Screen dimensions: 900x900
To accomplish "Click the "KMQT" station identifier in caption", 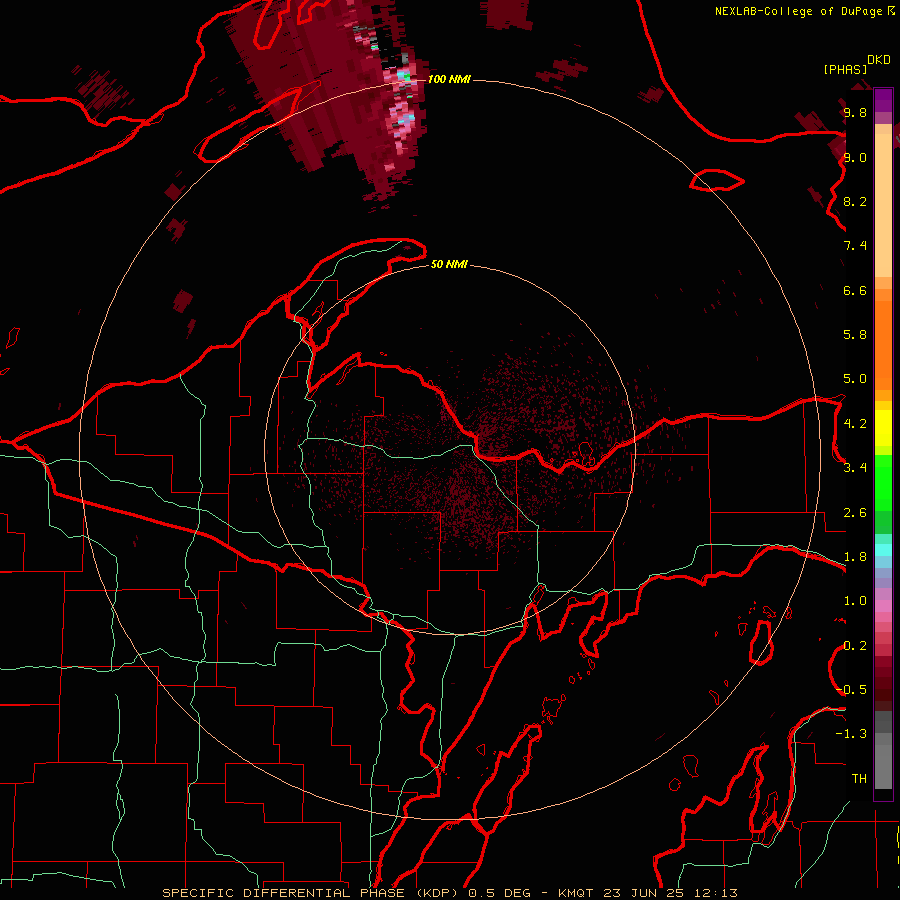I will (x=575, y=893).
